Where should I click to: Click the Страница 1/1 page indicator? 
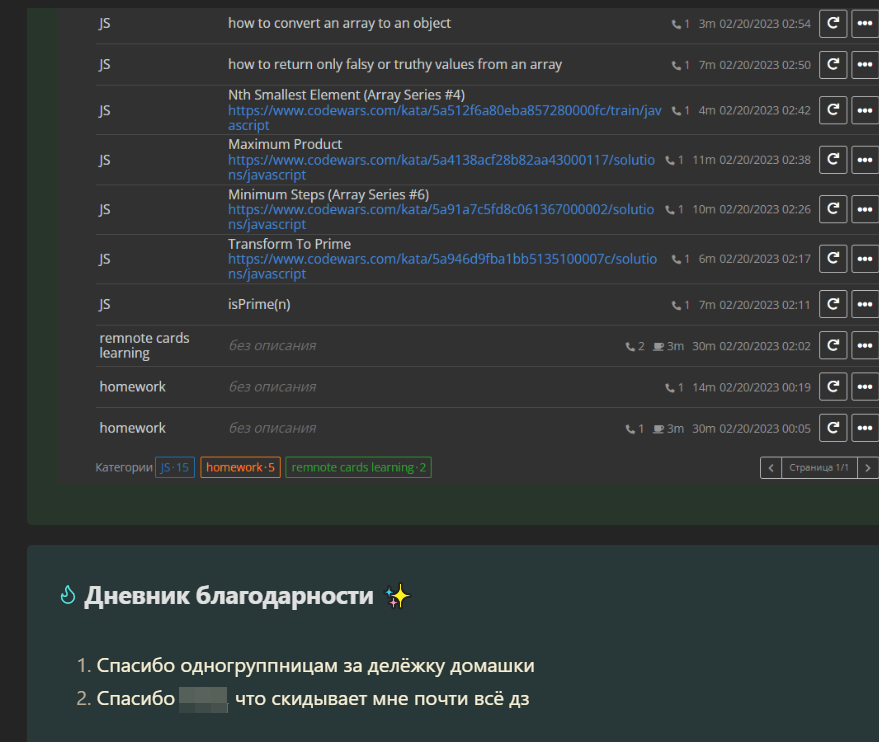coord(818,467)
